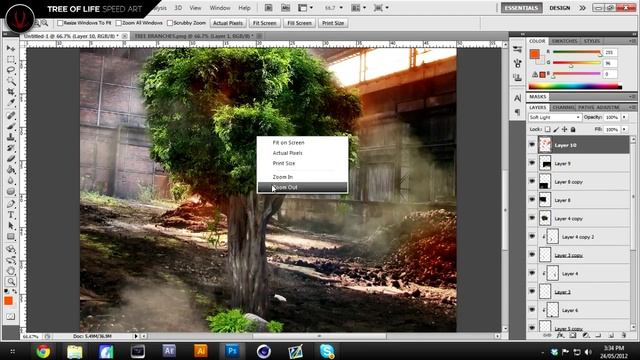Viewport: 640px width, 360px height.
Task: Open the Layers panel options menu
Action: (632, 107)
